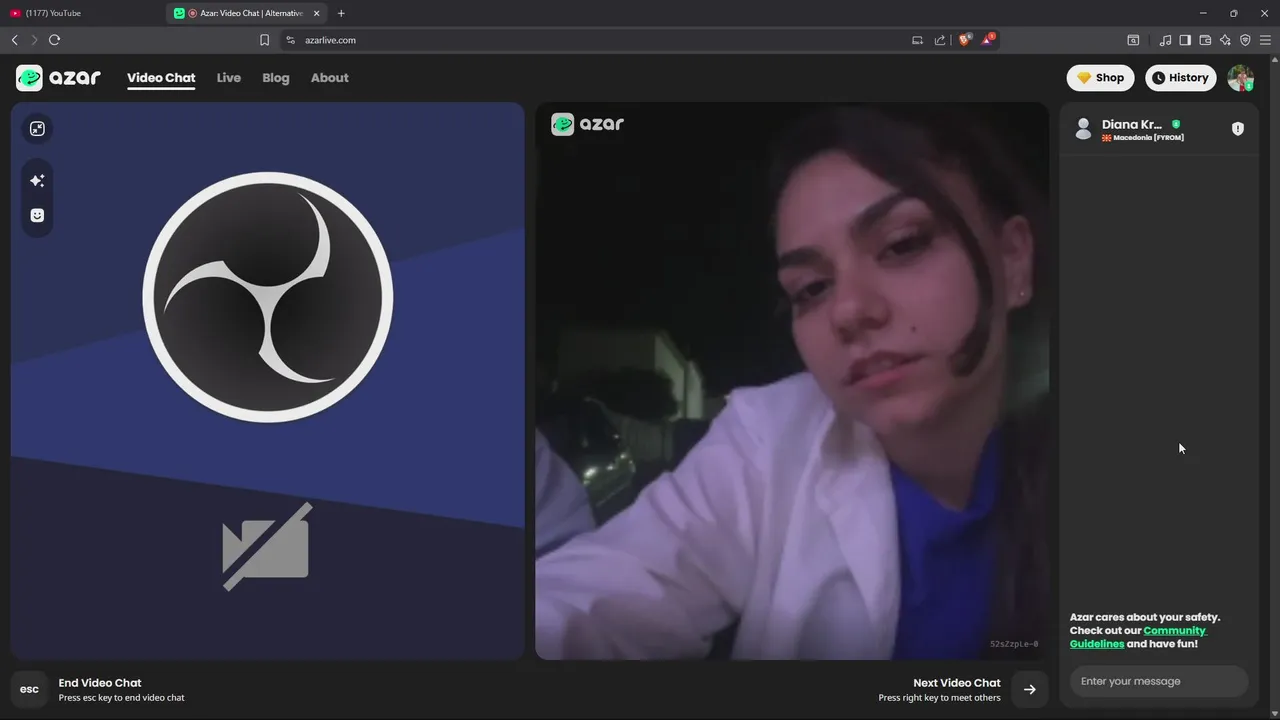Open the Video Chat tab
Image resolution: width=1280 pixels, height=720 pixels.
[x=161, y=78]
